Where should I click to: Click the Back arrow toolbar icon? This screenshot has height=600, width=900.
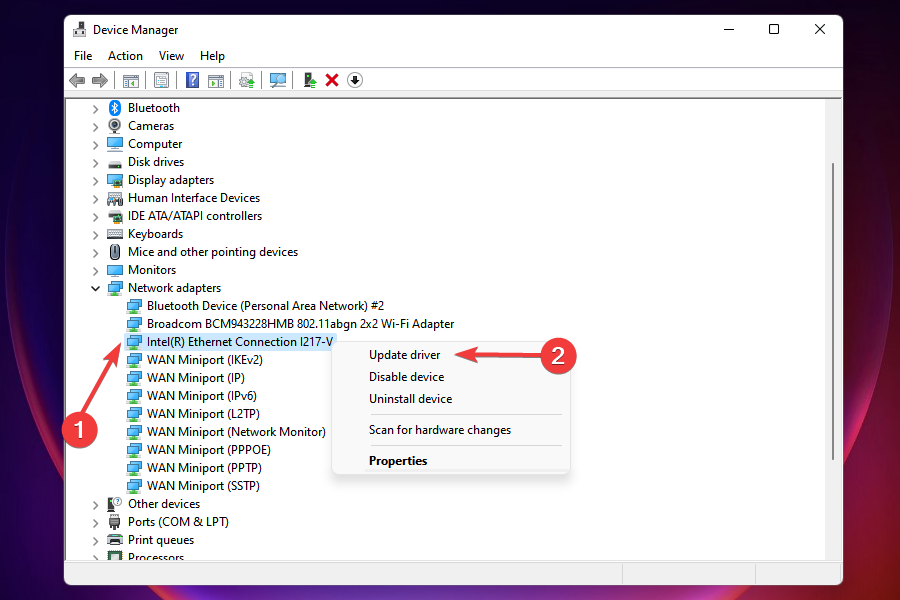pos(77,80)
